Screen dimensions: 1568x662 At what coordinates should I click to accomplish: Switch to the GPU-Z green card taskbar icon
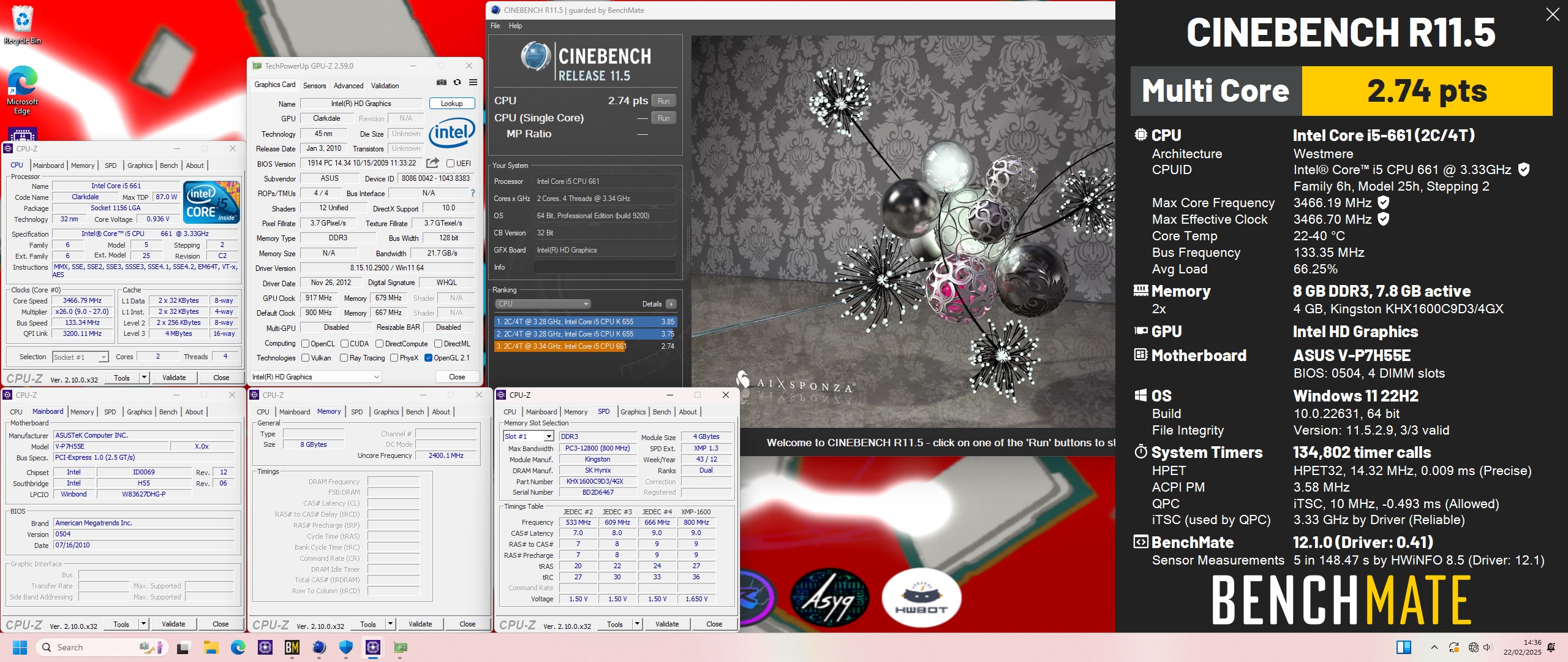point(400,647)
